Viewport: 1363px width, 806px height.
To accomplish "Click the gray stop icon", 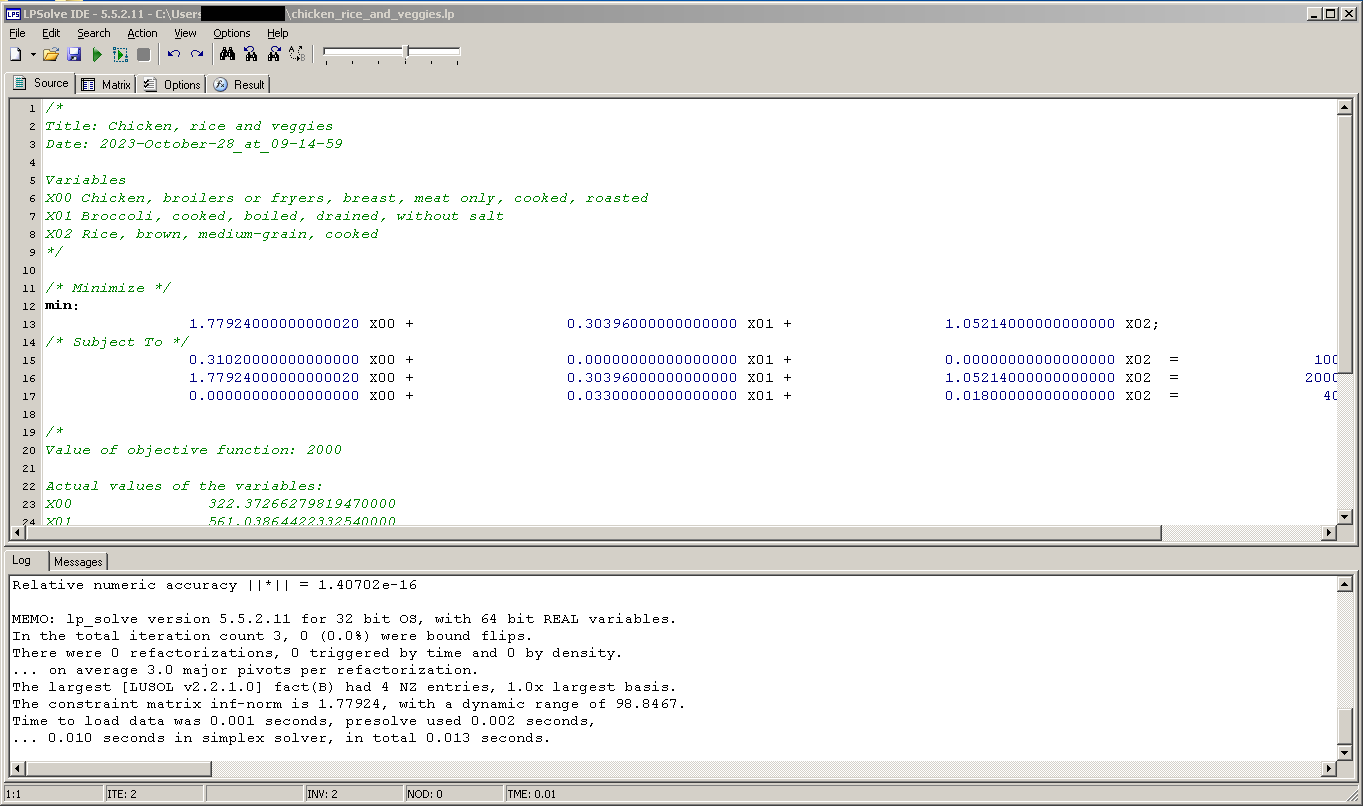I will tap(144, 54).
